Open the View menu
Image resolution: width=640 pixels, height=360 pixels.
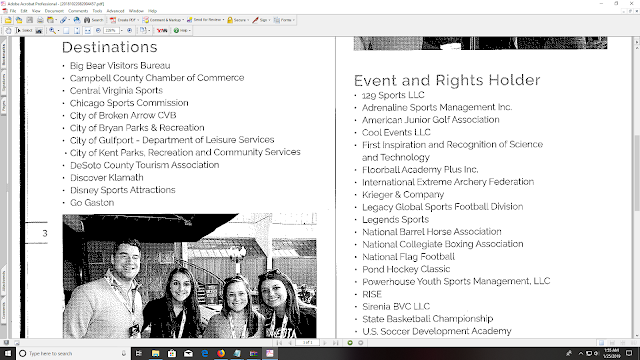tap(36, 11)
